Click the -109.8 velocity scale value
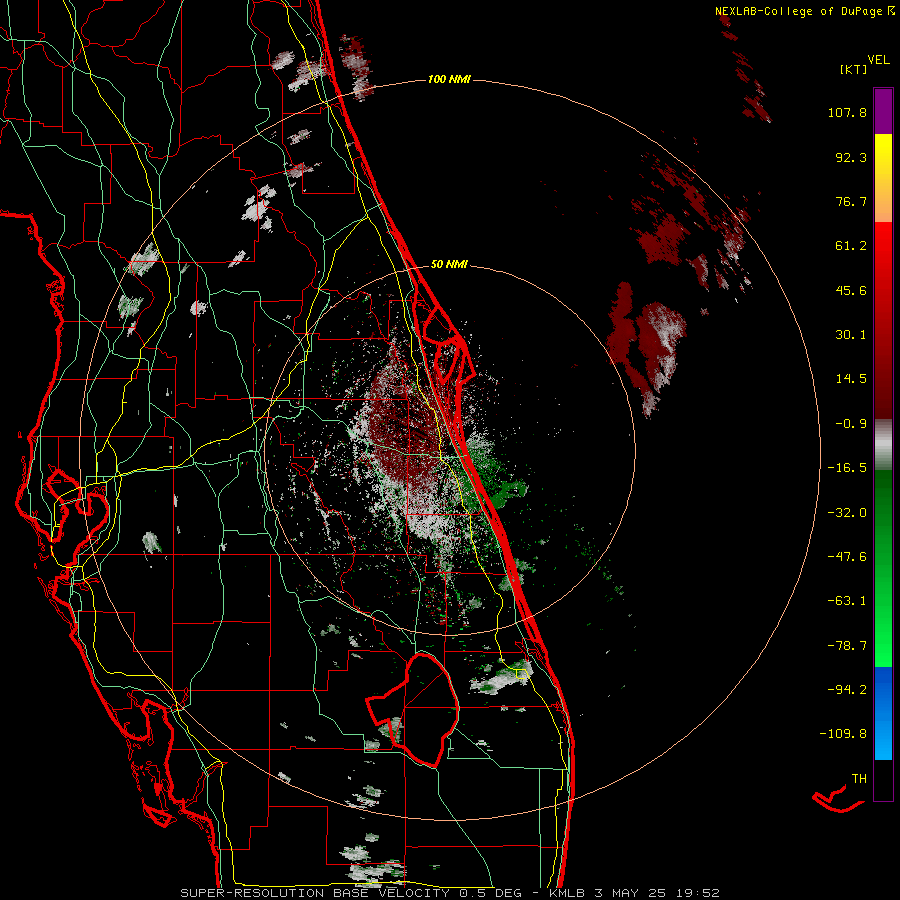Screen dimensions: 900x900 pos(843,734)
